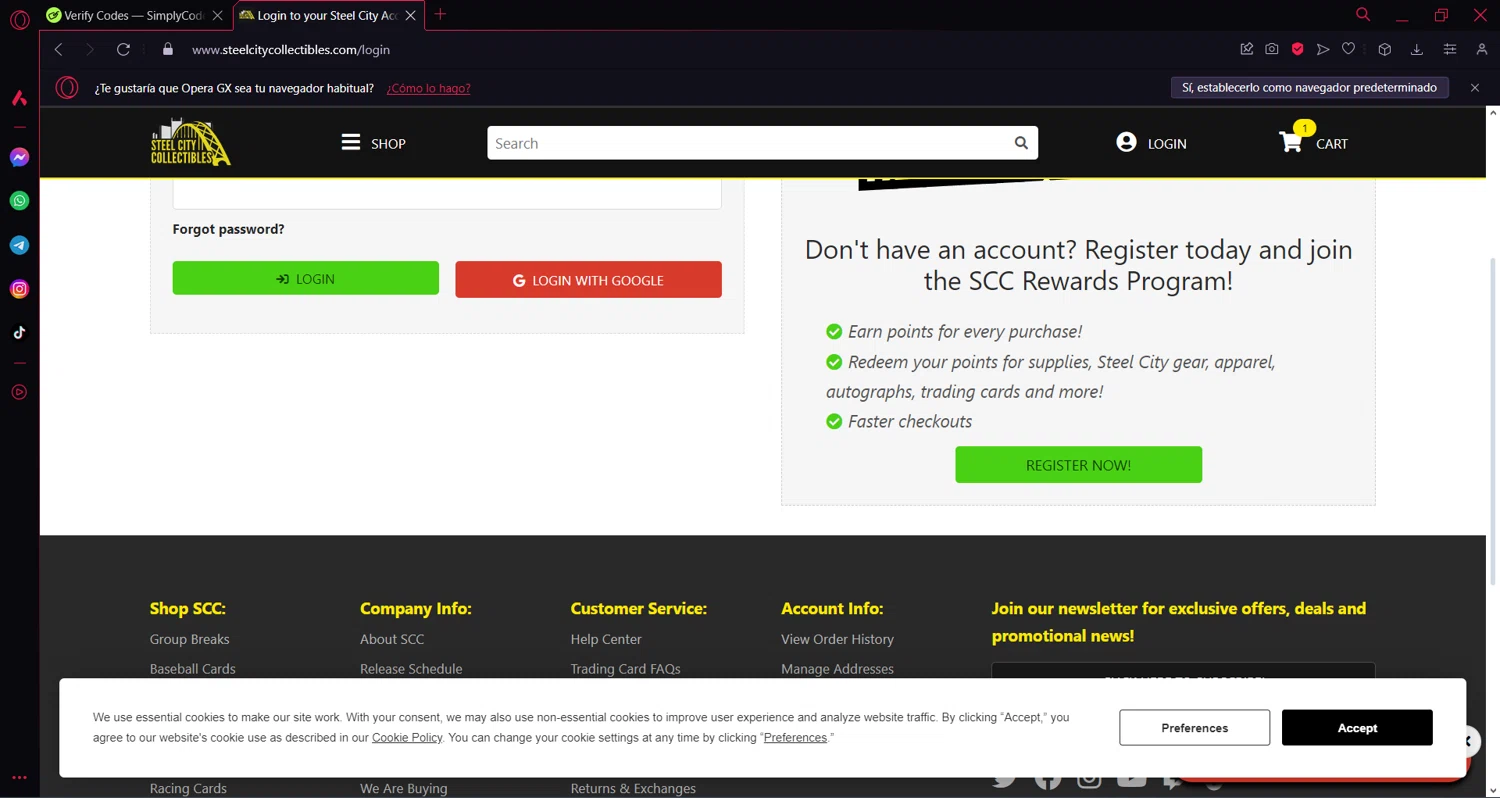1500x798 pixels.
Task: Open the Racing Cards footer link
Action: click(188, 788)
